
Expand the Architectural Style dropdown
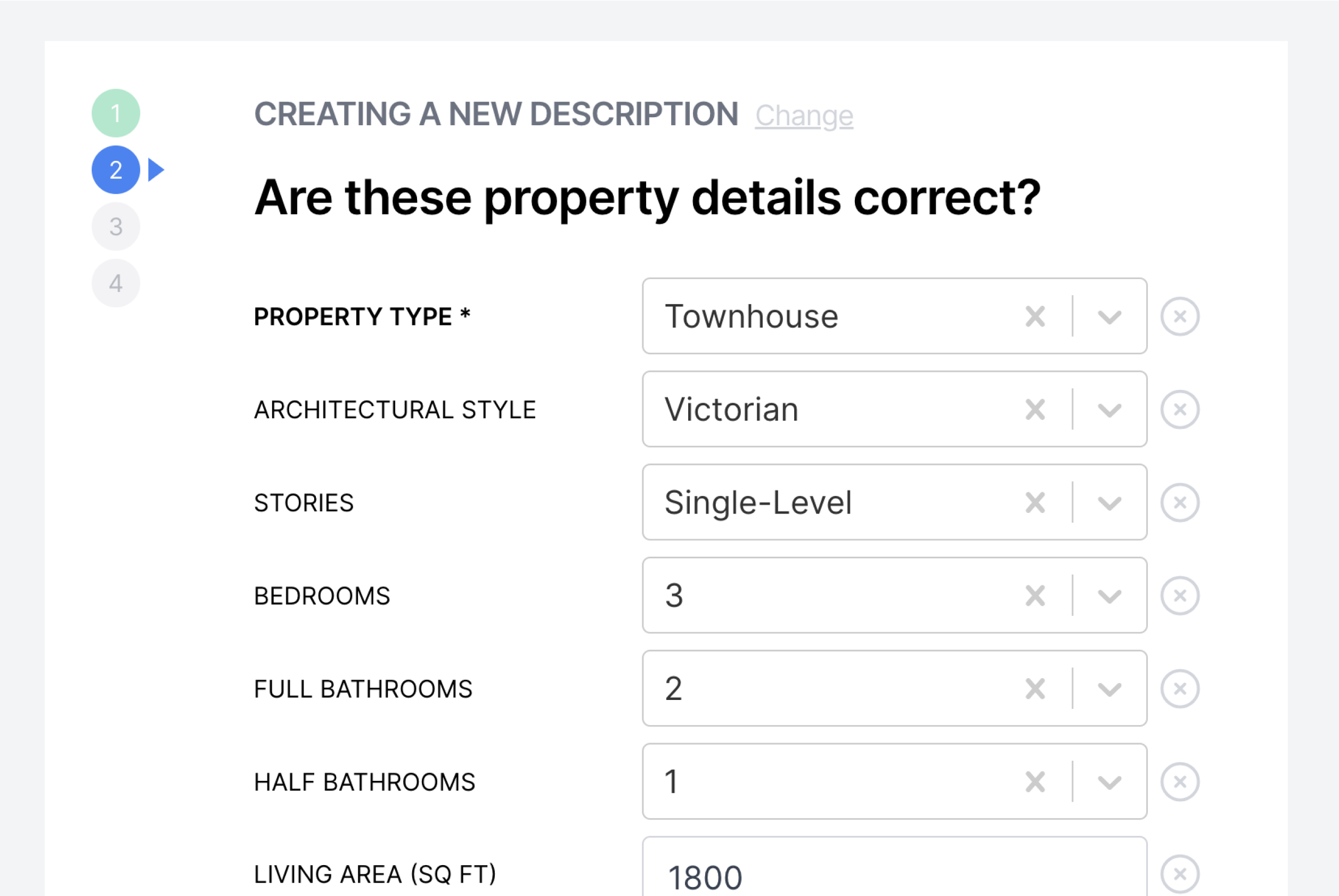[x=1109, y=410]
